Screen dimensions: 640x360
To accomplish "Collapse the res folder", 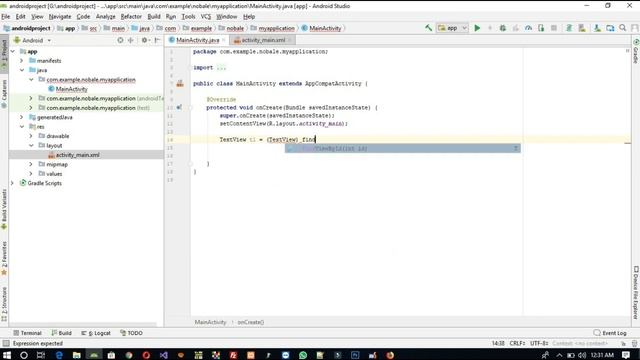I will click(x=22, y=127).
